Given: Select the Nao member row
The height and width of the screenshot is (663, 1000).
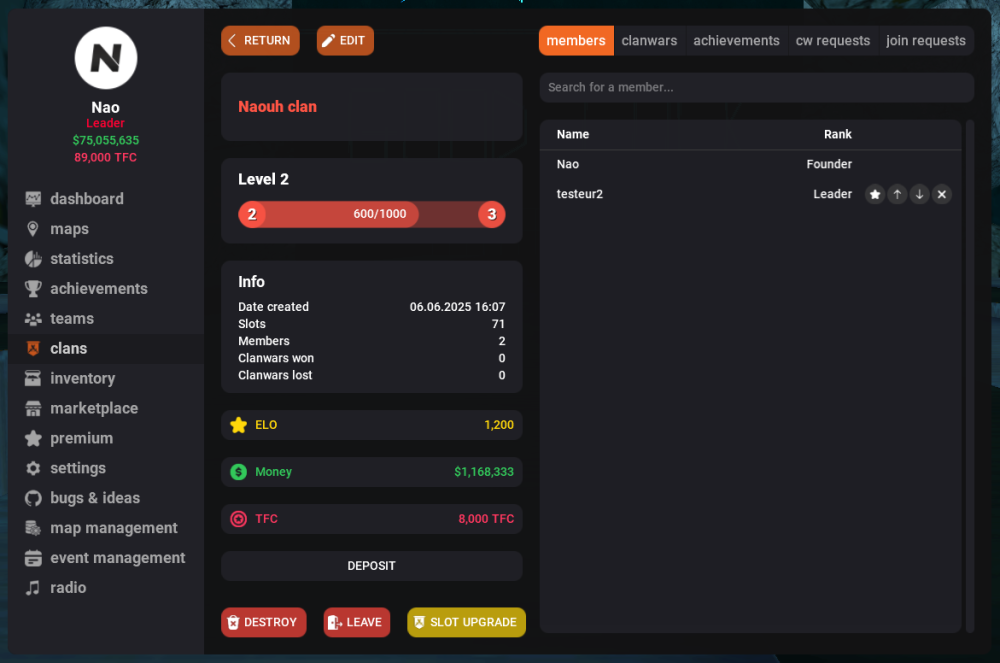Looking at the screenshot, I should pos(751,164).
